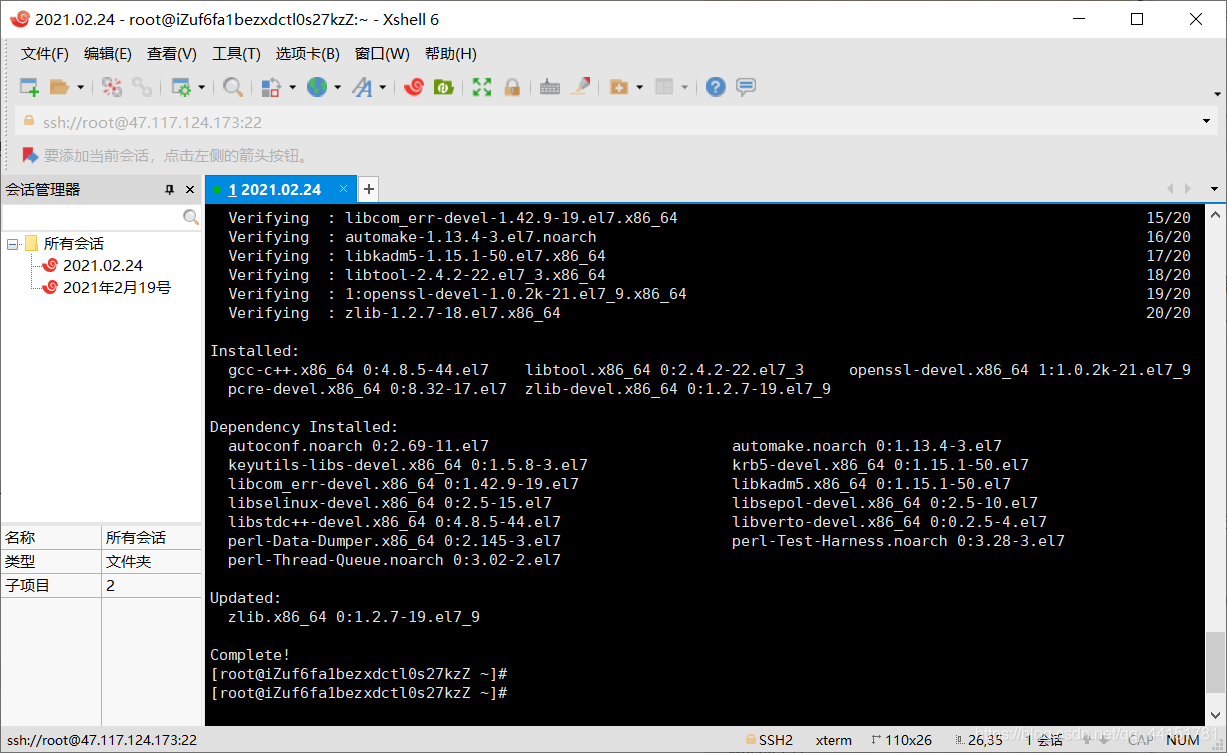Open the color scheme toolbar icon
1227x753 pixels.
pos(271,87)
